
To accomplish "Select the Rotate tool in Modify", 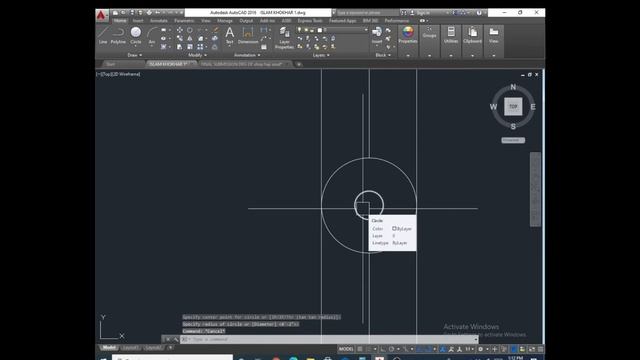I will pos(190,30).
